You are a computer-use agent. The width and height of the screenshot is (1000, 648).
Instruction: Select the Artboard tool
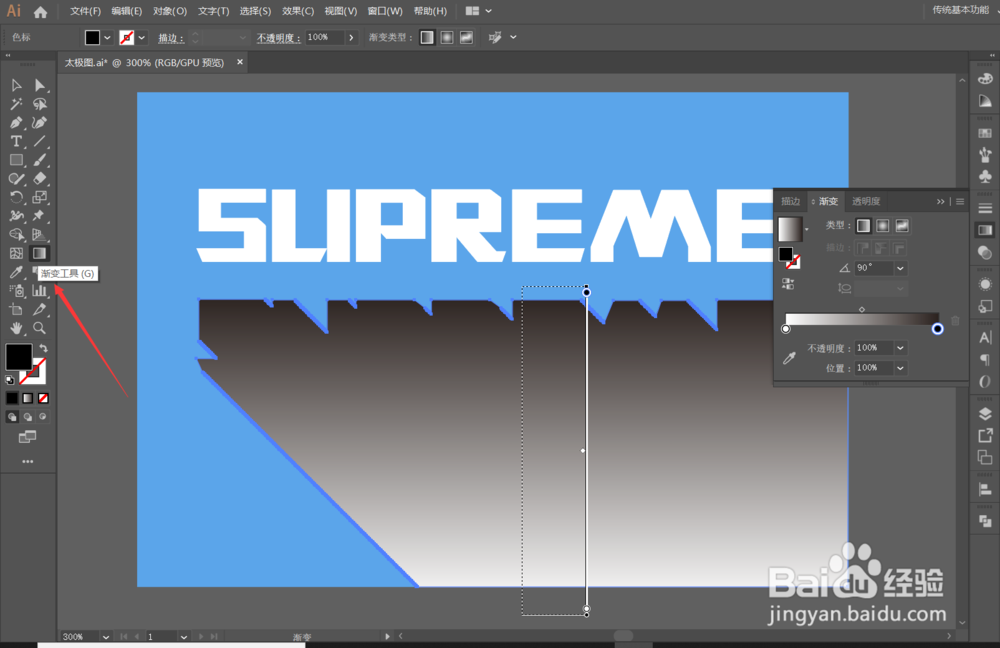click(16, 309)
